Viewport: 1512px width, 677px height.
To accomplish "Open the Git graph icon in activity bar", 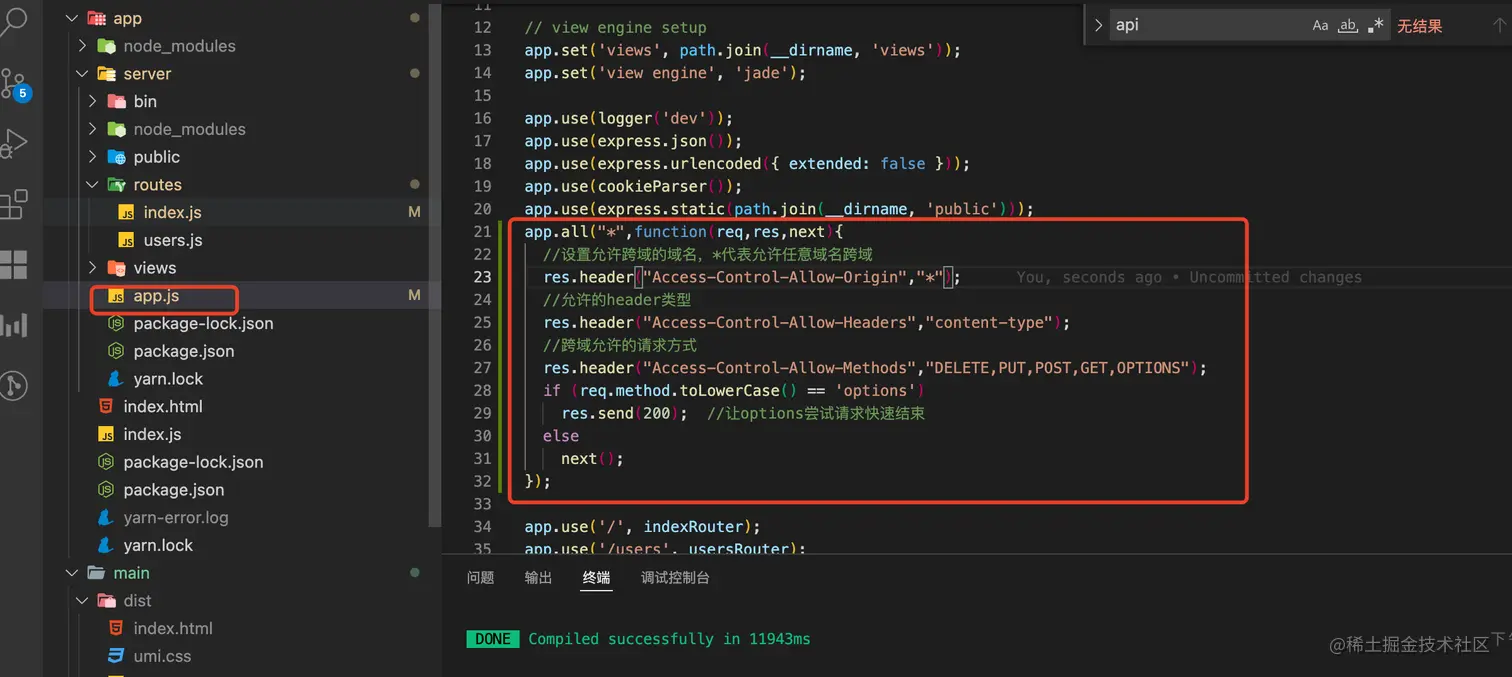I will tap(14, 385).
